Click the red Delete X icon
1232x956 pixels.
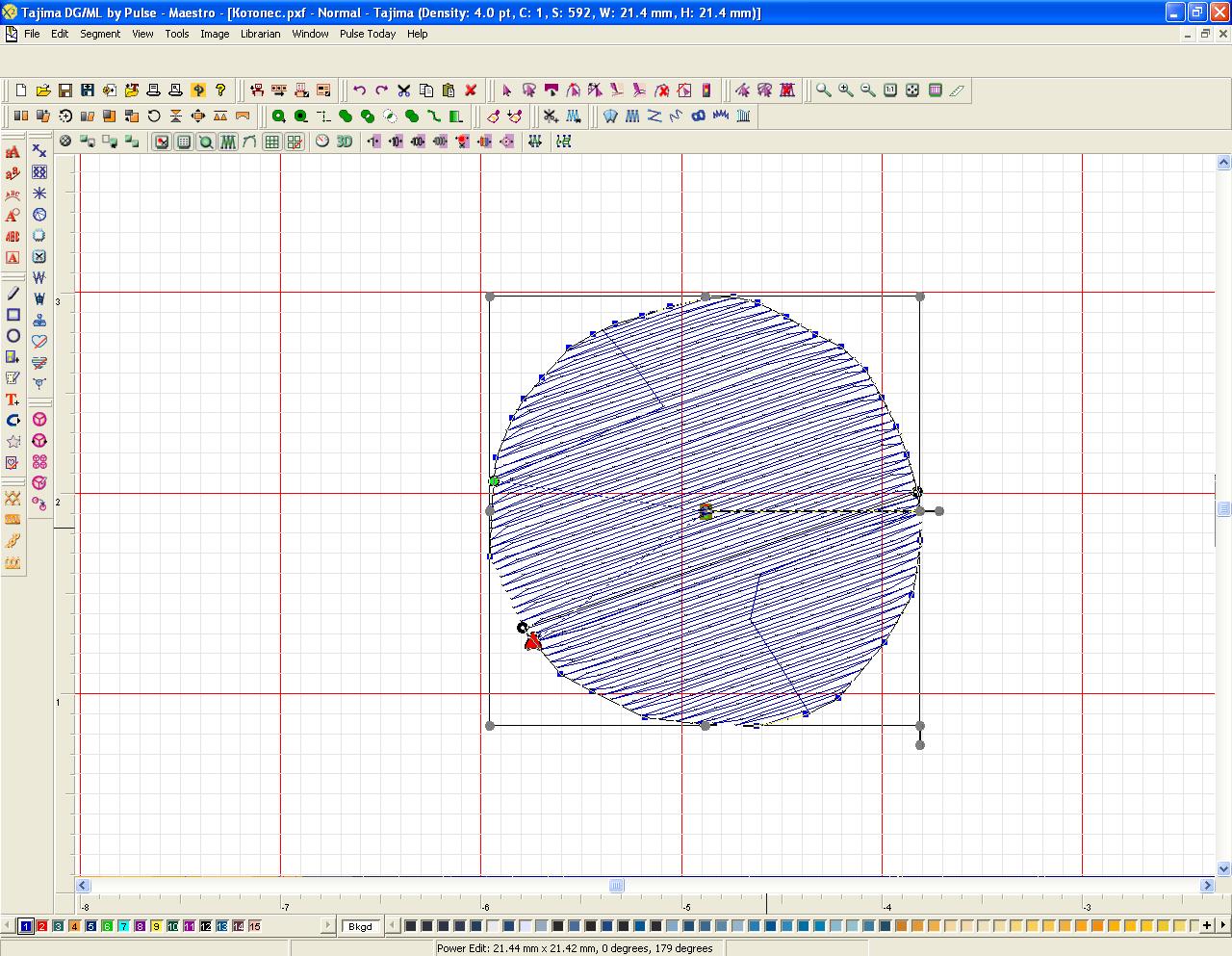click(x=471, y=90)
